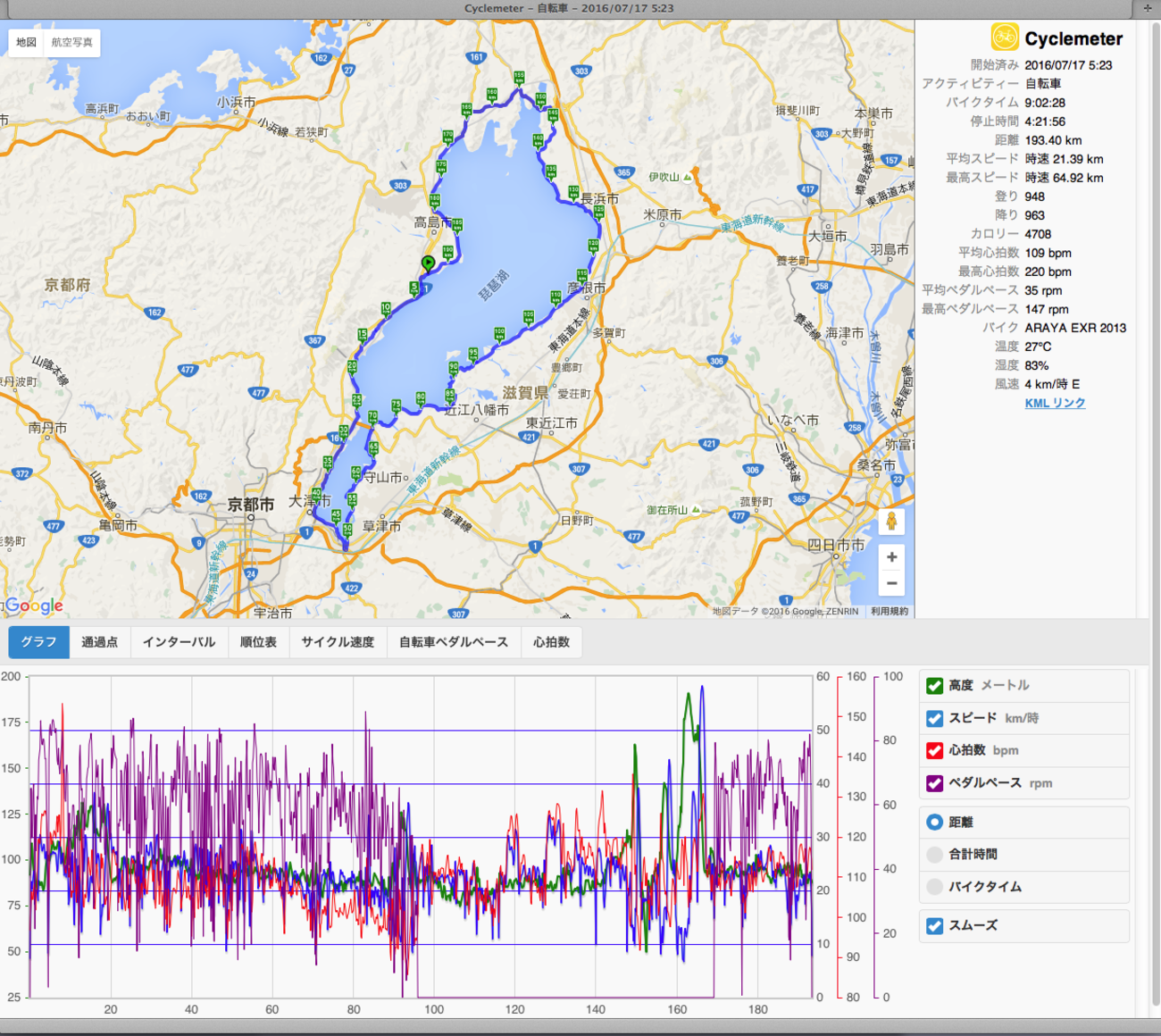Click the 185 km distance marker
The width and height of the screenshot is (1161, 1036).
tap(457, 224)
